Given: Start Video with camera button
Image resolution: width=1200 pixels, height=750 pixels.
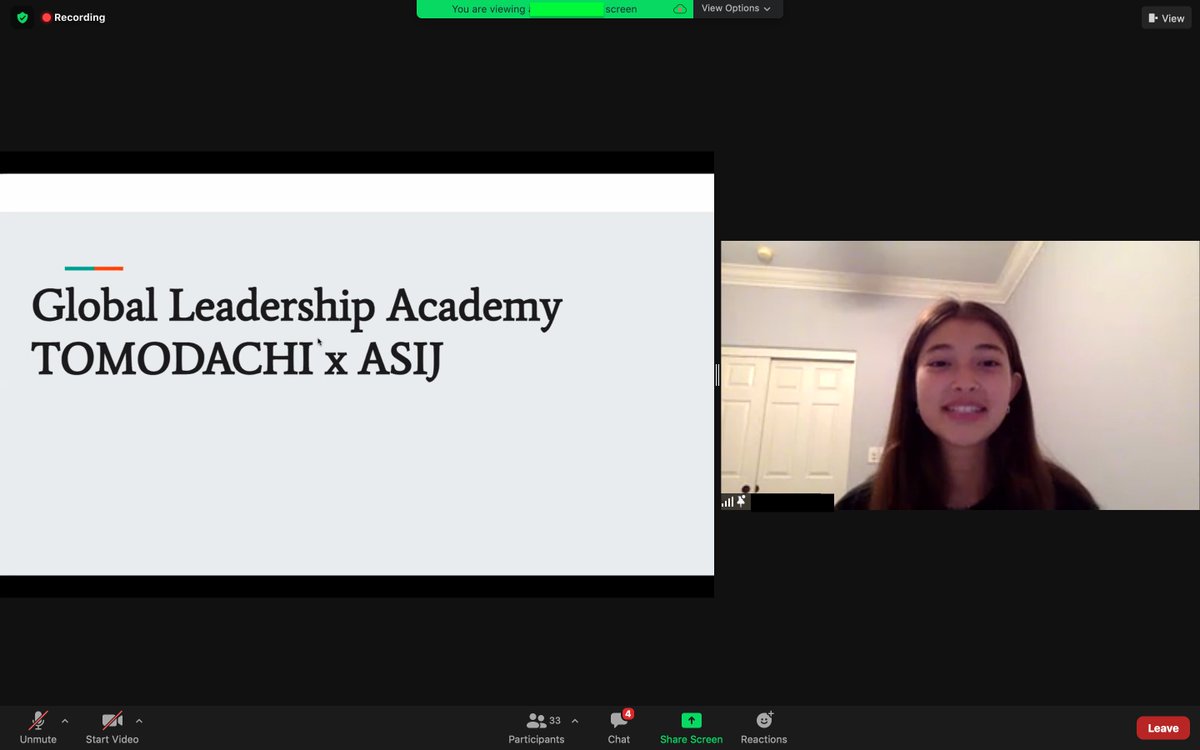Looking at the screenshot, I should point(112,727).
